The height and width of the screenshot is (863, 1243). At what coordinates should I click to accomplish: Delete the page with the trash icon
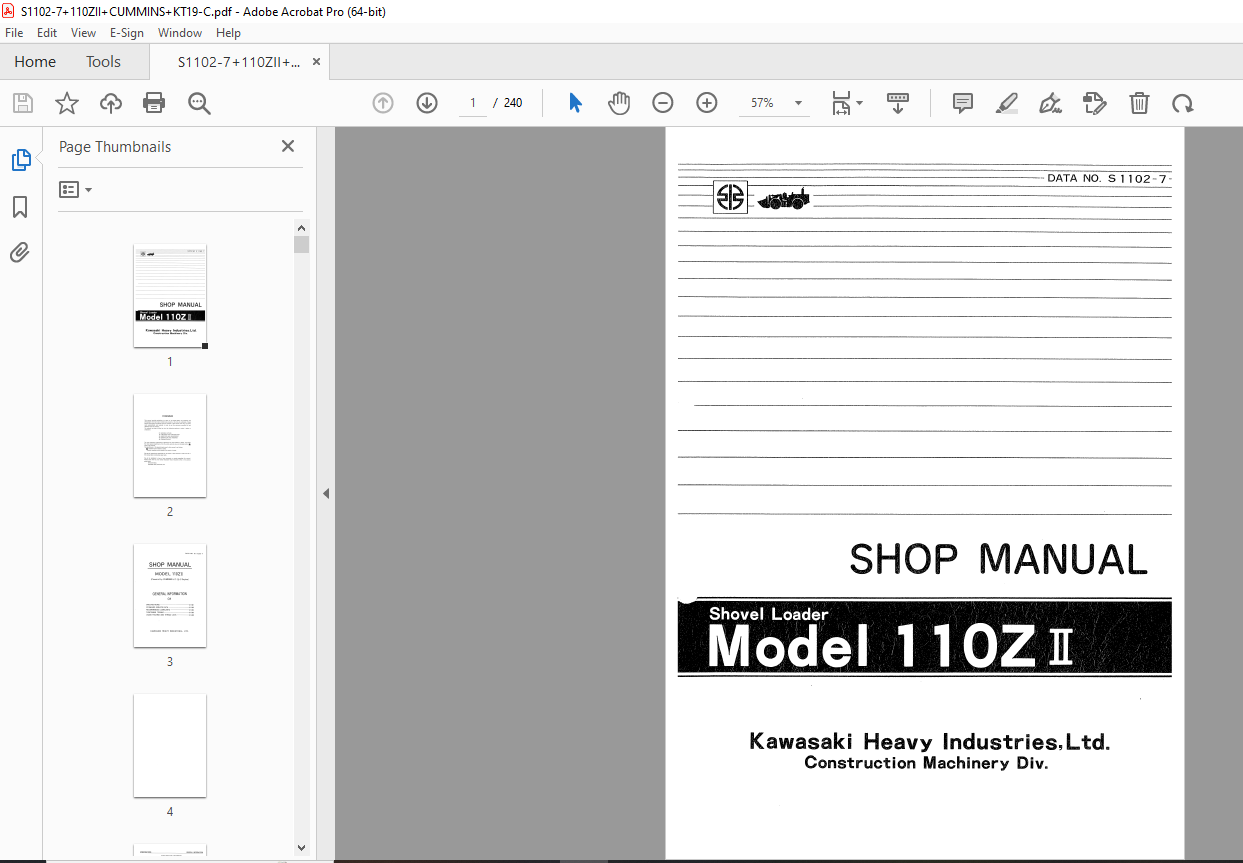1139,103
